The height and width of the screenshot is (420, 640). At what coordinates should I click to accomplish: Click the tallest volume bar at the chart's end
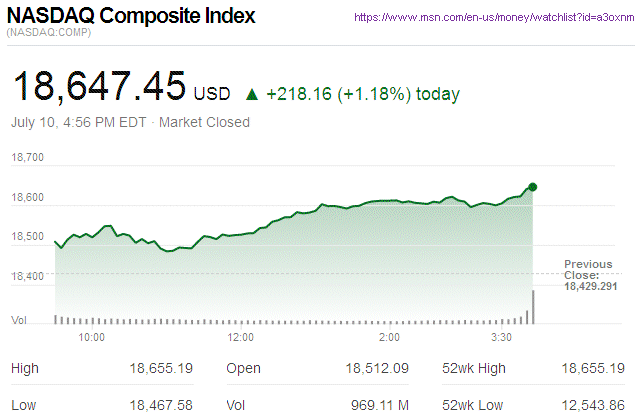[533, 307]
